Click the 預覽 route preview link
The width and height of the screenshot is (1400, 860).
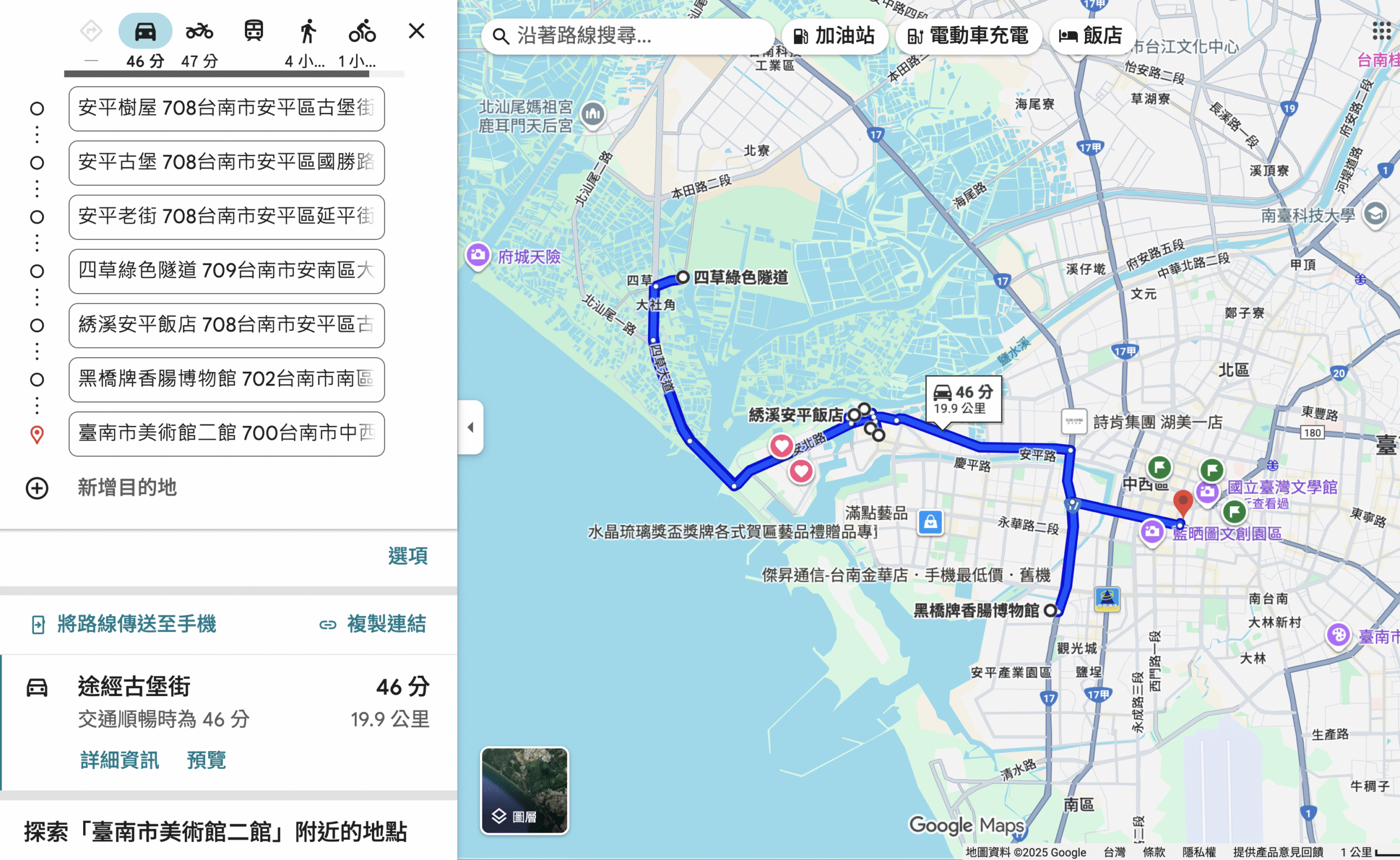(x=206, y=760)
